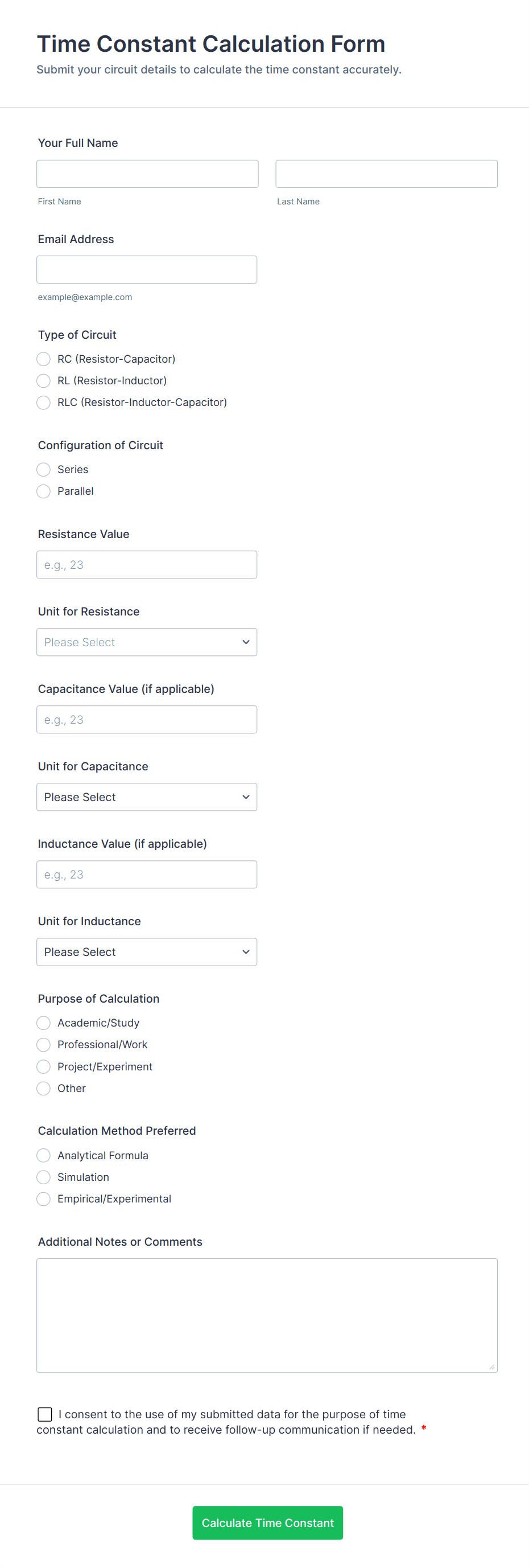Select Series circuit configuration
Screen dimensions: 529x1568
click(x=44, y=469)
